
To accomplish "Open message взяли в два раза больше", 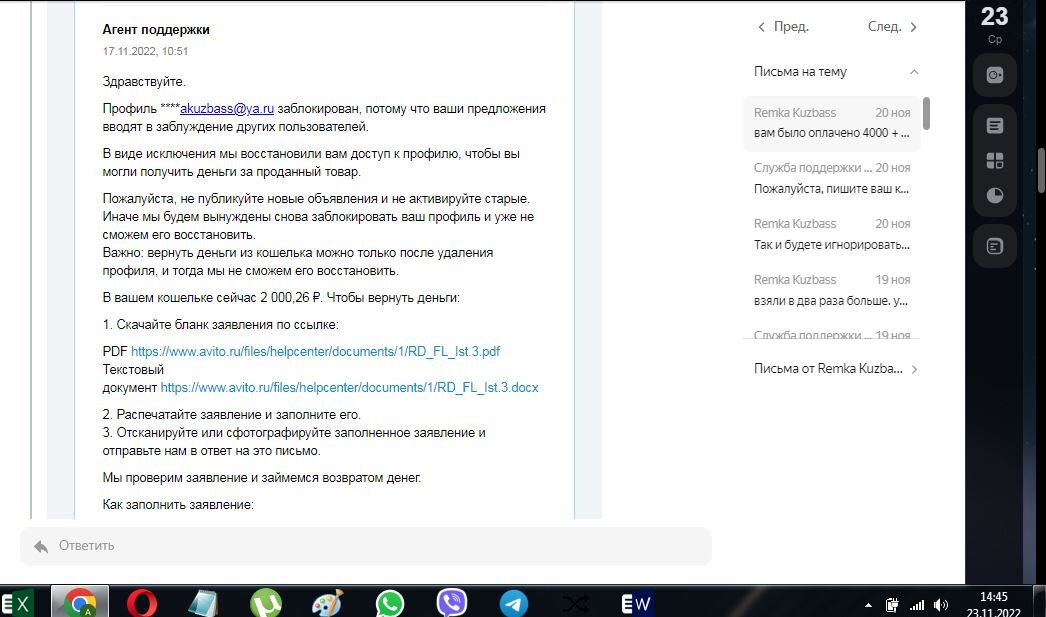I will (832, 290).
